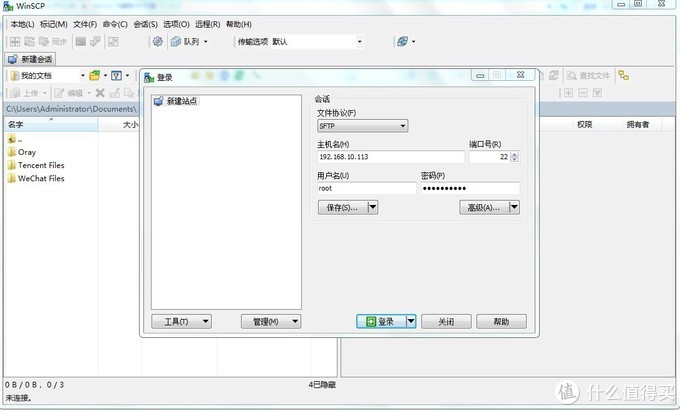The width and height of the screenshot is (680, 410).
Task: Open the 管理 manage dropdown button
Action: point(271,321)
